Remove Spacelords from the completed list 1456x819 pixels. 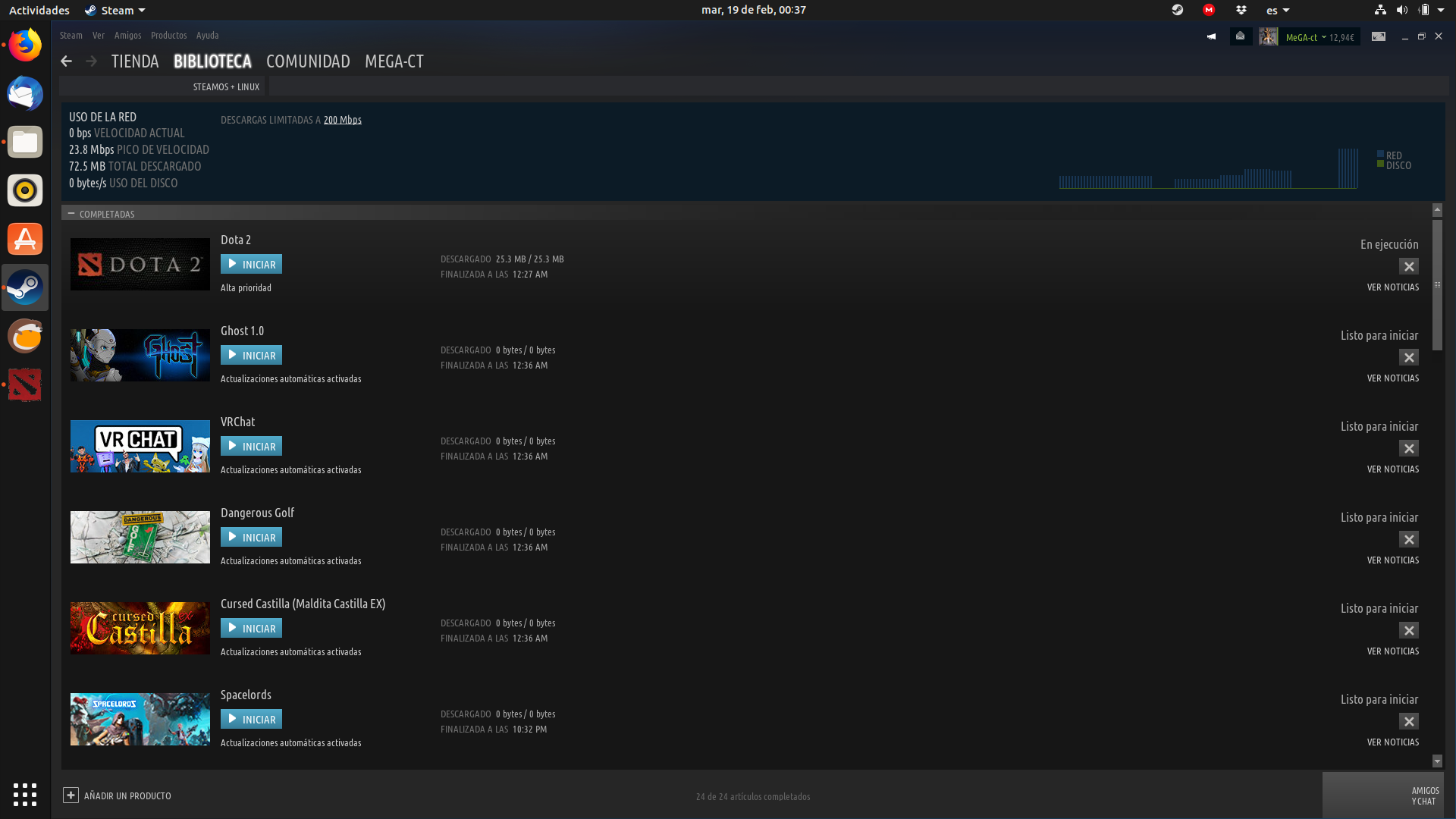tap(1409, 721)
